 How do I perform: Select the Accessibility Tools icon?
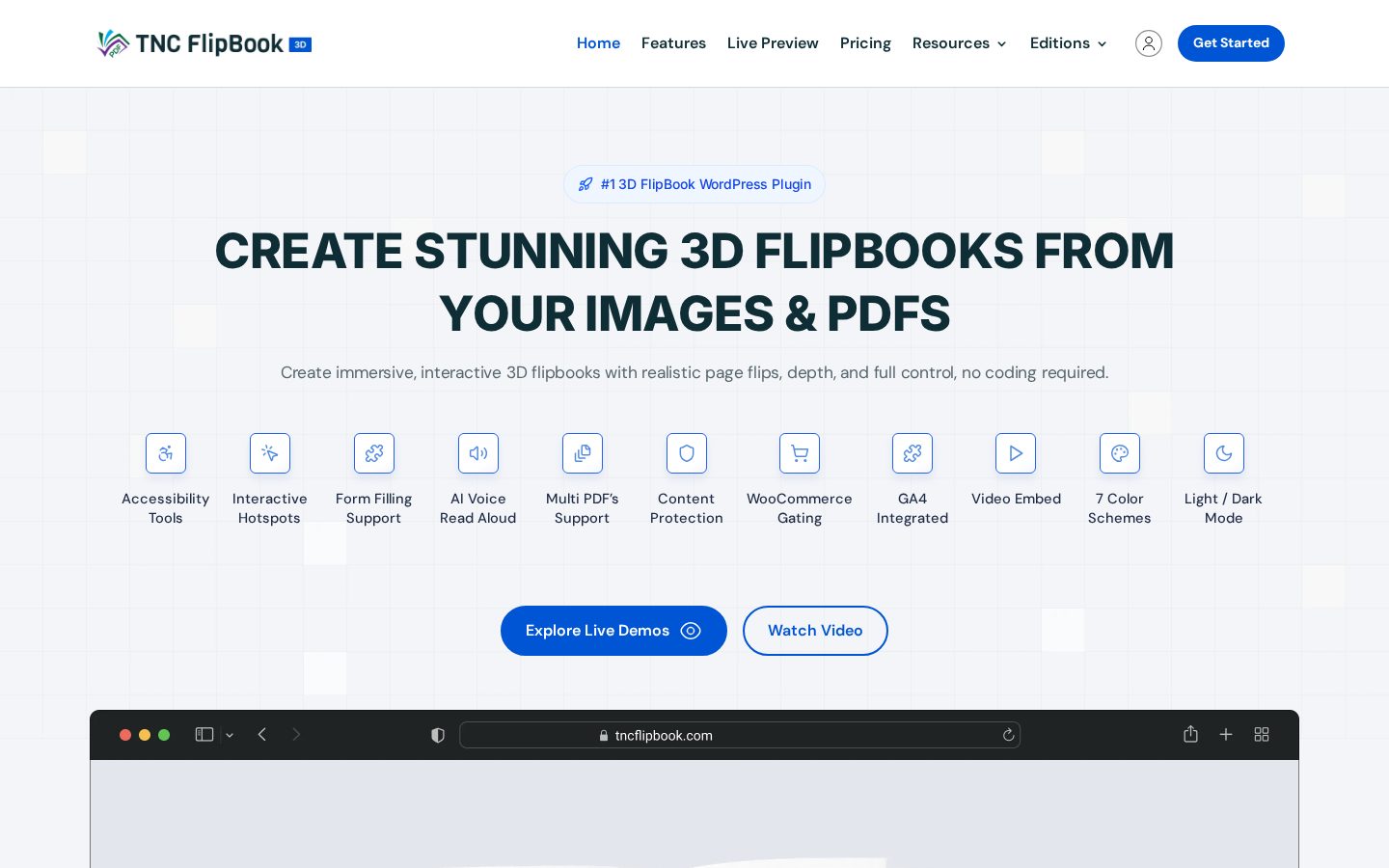pos(166,453)
